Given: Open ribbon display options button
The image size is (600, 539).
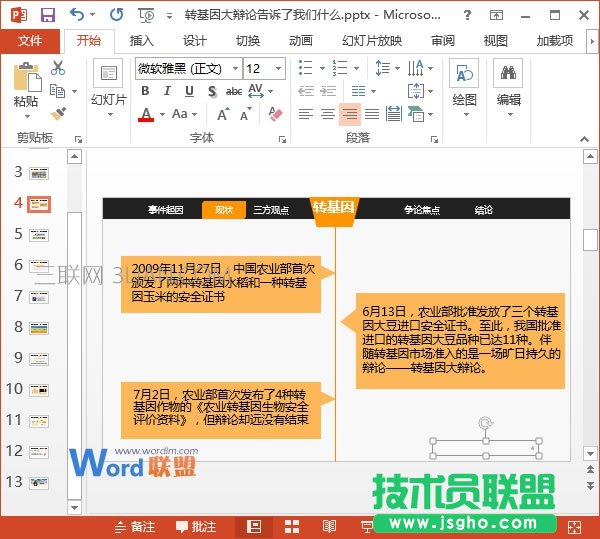Looking at the screenshot, I should coord(496,15).
